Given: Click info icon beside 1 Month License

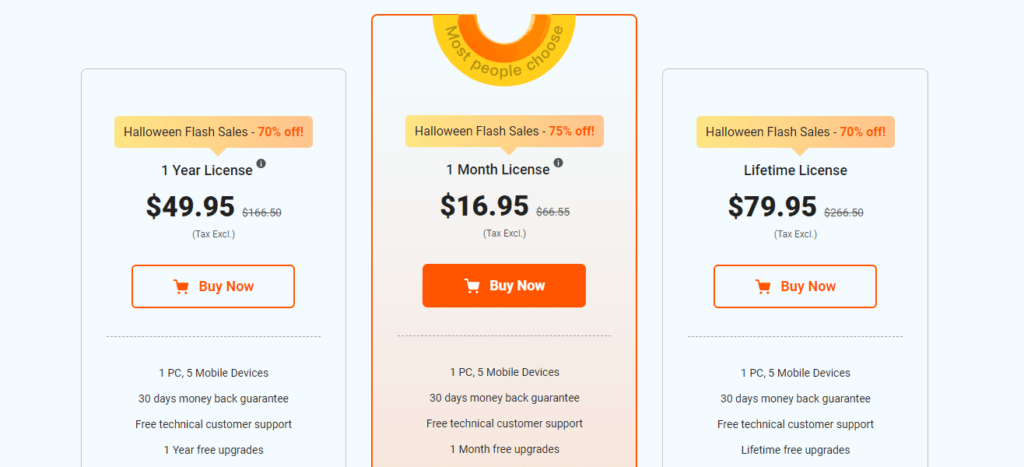Looking at the screenshot, I should (x=558, y=163).
